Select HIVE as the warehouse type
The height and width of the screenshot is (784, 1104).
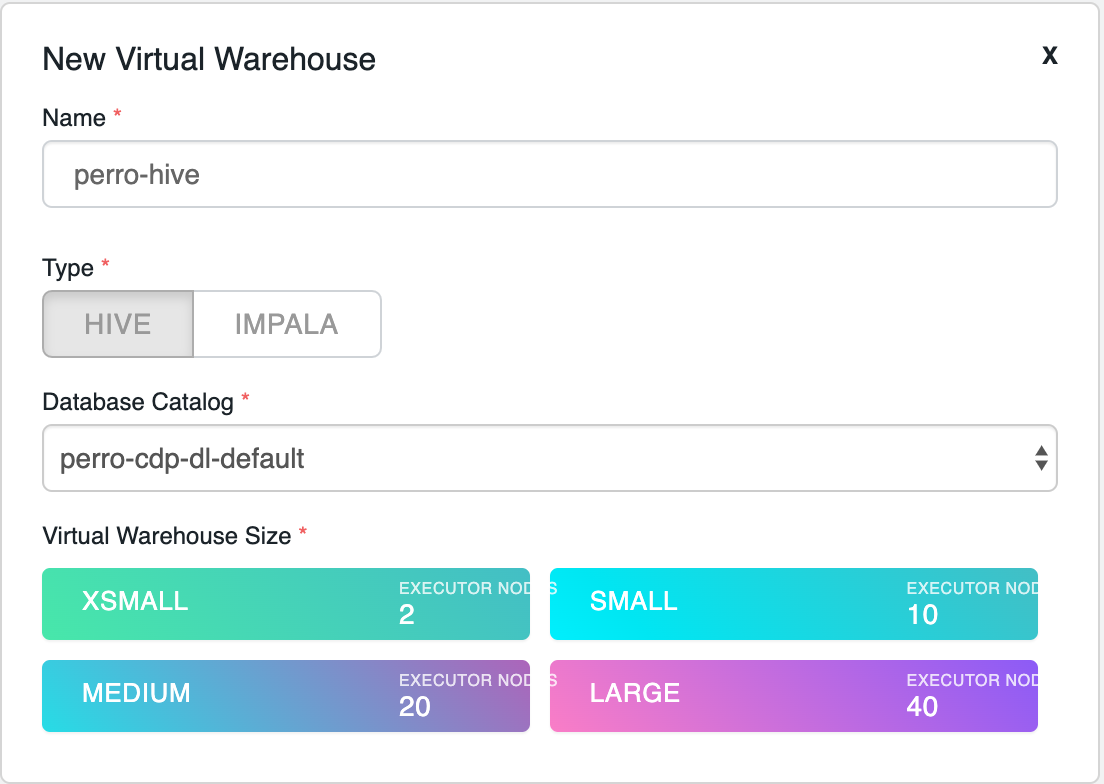click(x=117, y=323)
